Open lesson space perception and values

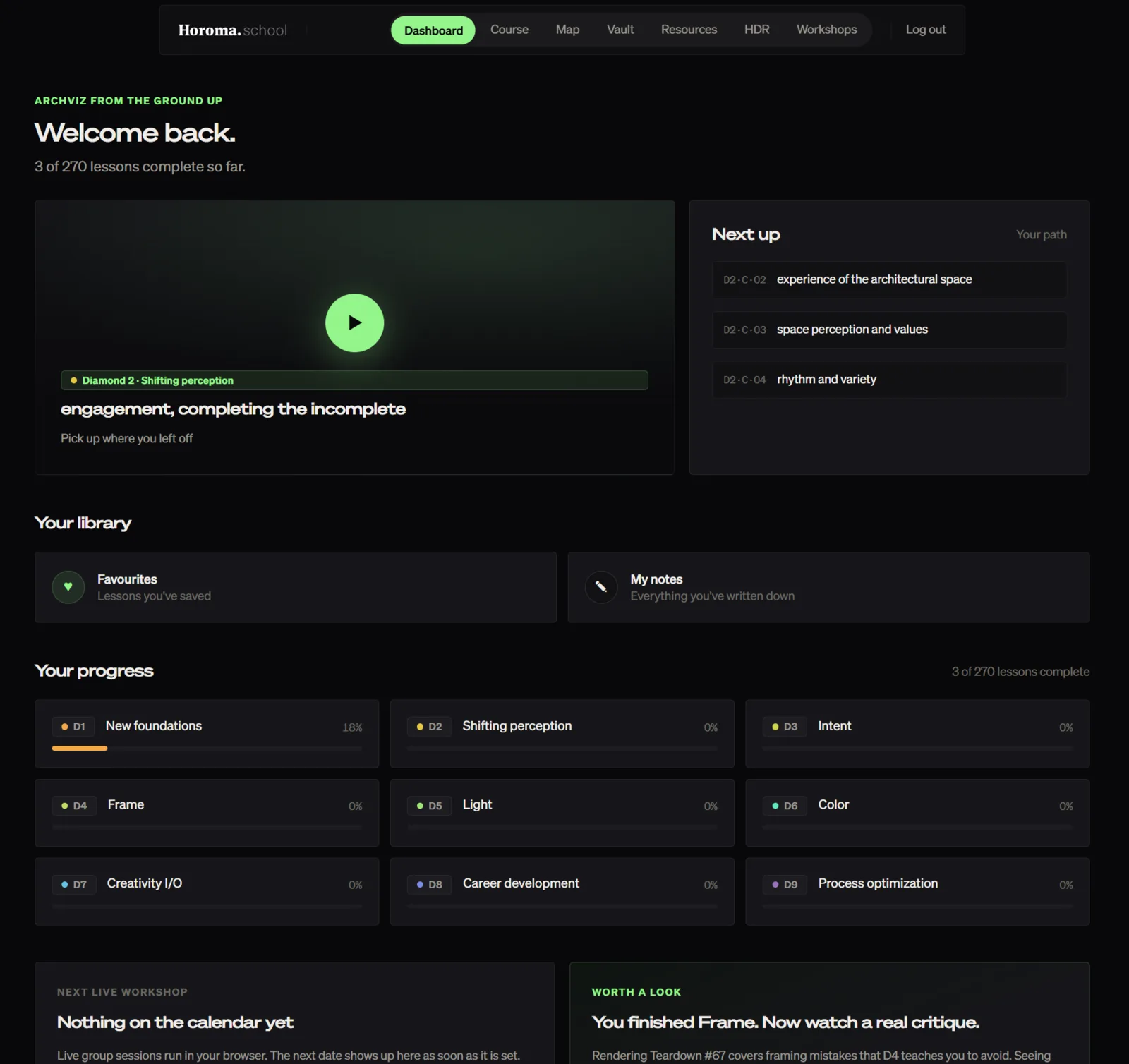[x=889, y=330]
